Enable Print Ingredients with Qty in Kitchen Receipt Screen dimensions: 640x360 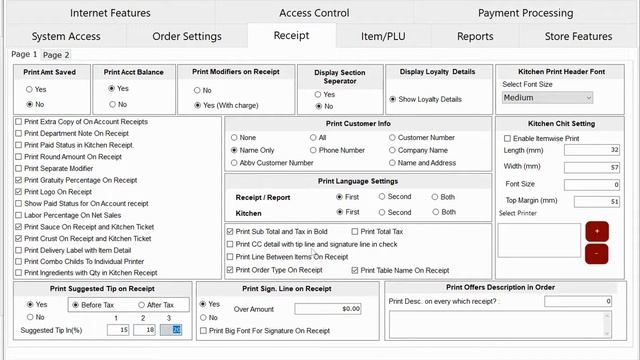tap(18, 273)
